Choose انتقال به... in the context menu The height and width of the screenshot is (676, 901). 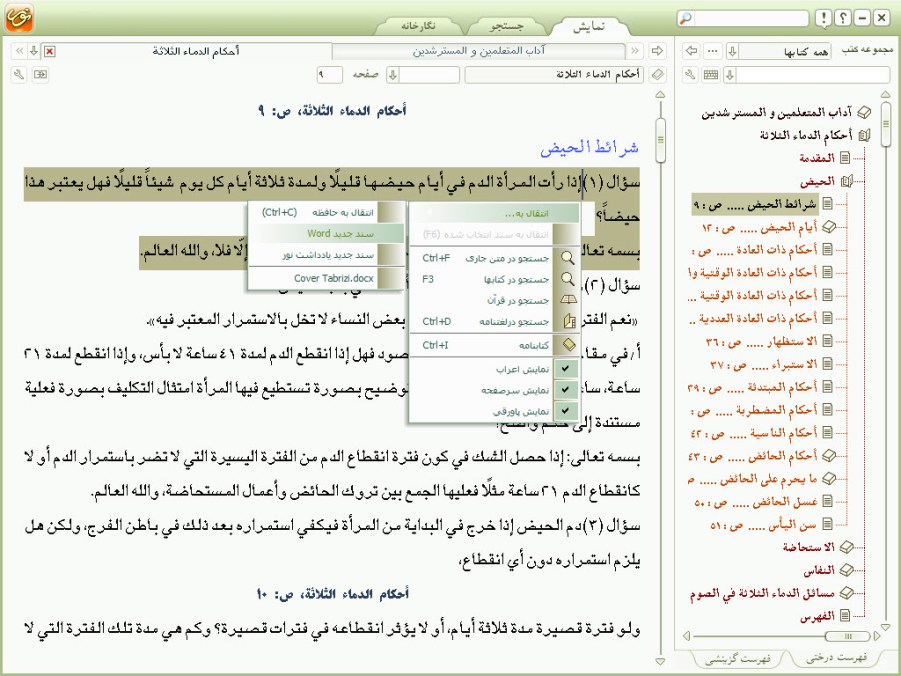click(495, 213)
